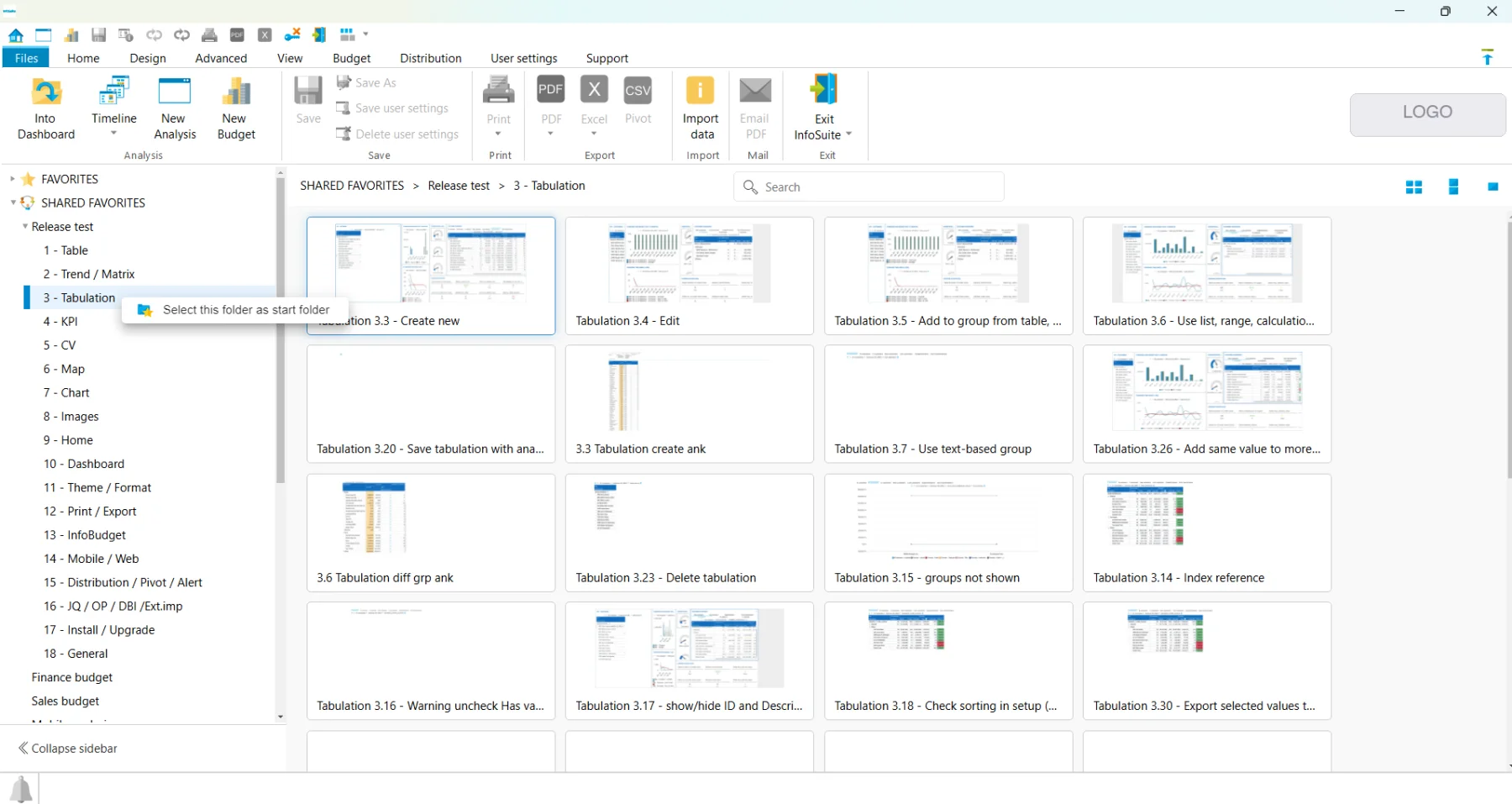Screen dimensions: 1512x804
Task: Create a New Analysis
Action: coord(175,109)
